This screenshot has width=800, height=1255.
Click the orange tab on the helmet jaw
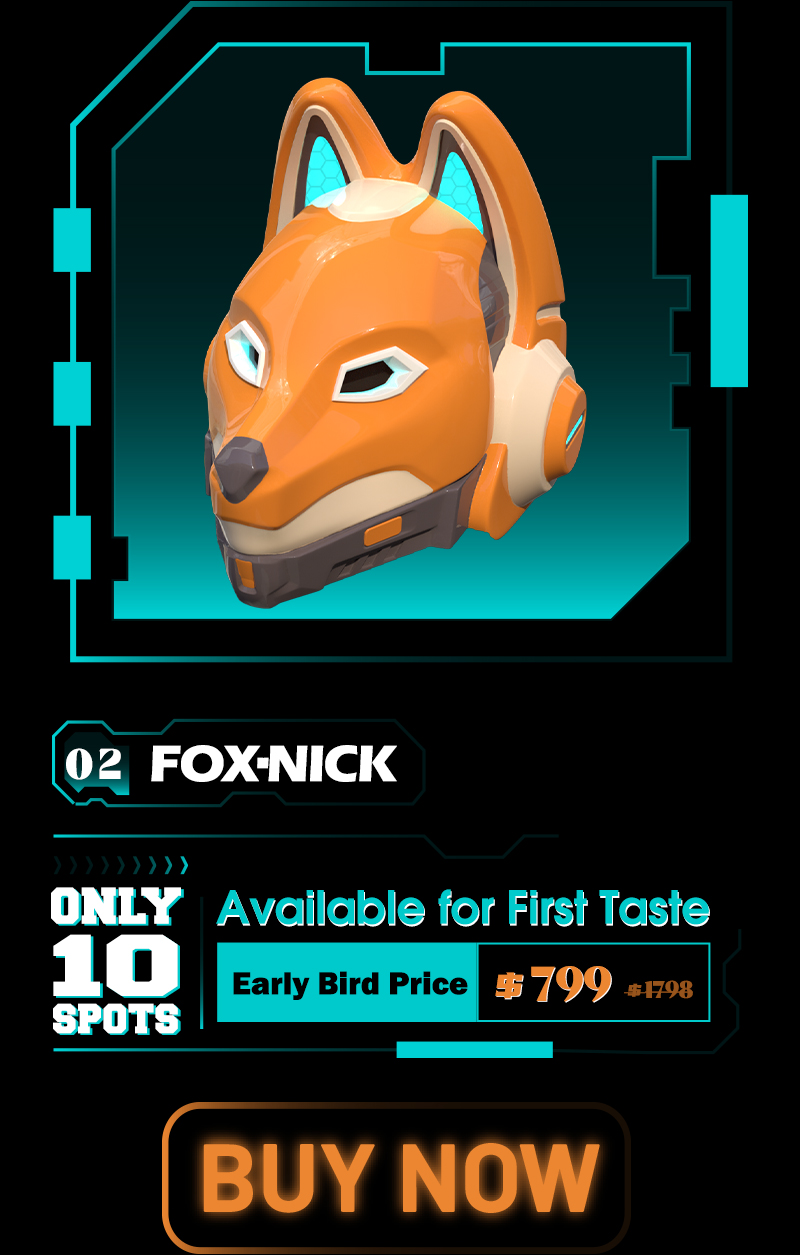pos(382,533)
